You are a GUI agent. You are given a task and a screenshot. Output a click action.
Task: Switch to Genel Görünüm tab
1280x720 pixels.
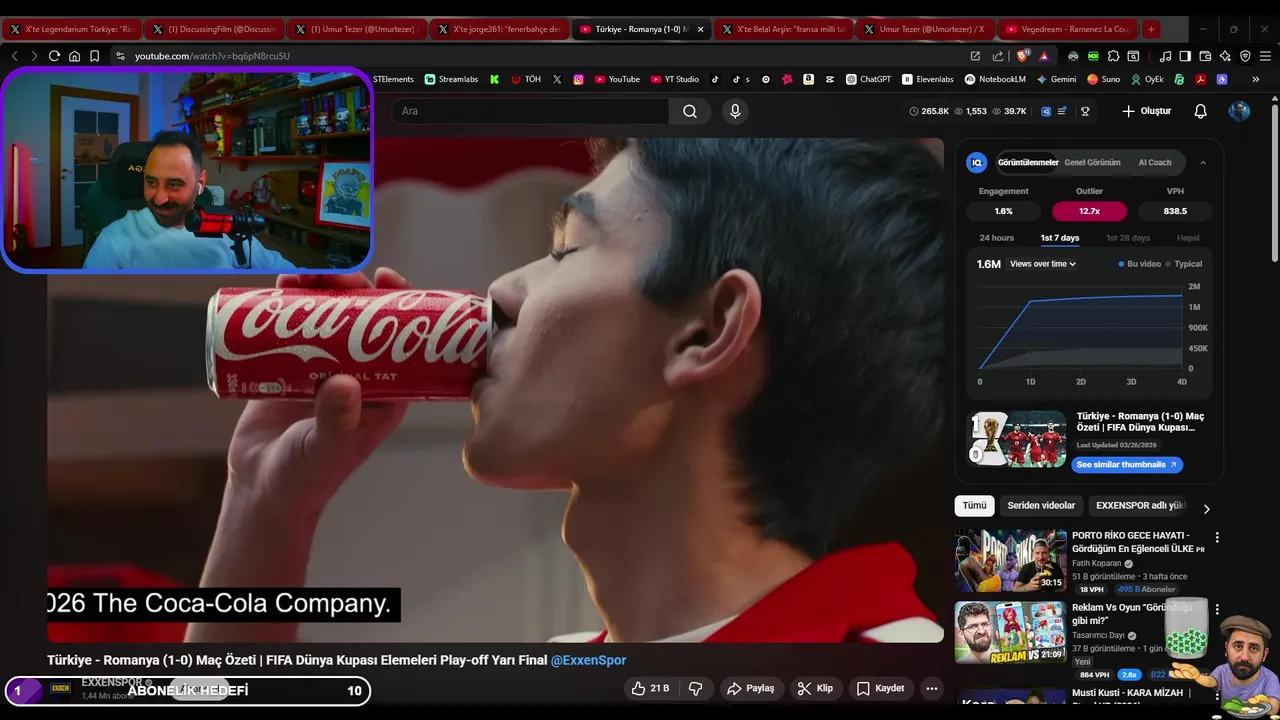tap(1092, 162)
